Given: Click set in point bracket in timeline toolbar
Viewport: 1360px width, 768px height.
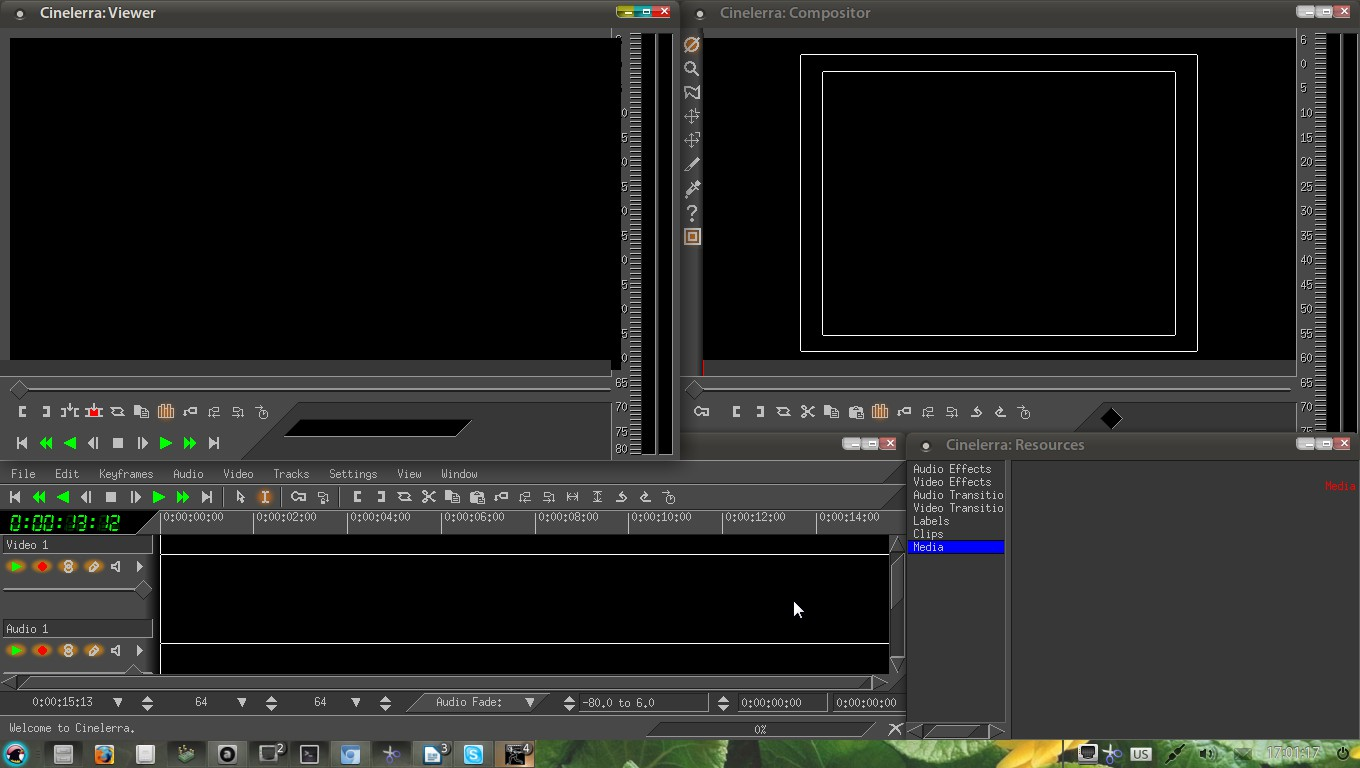Looking at the screenshot, I should [x=357, y=497].
